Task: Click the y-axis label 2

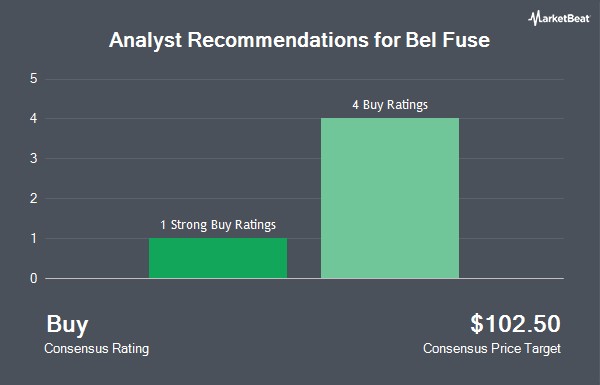Action: 34,198
